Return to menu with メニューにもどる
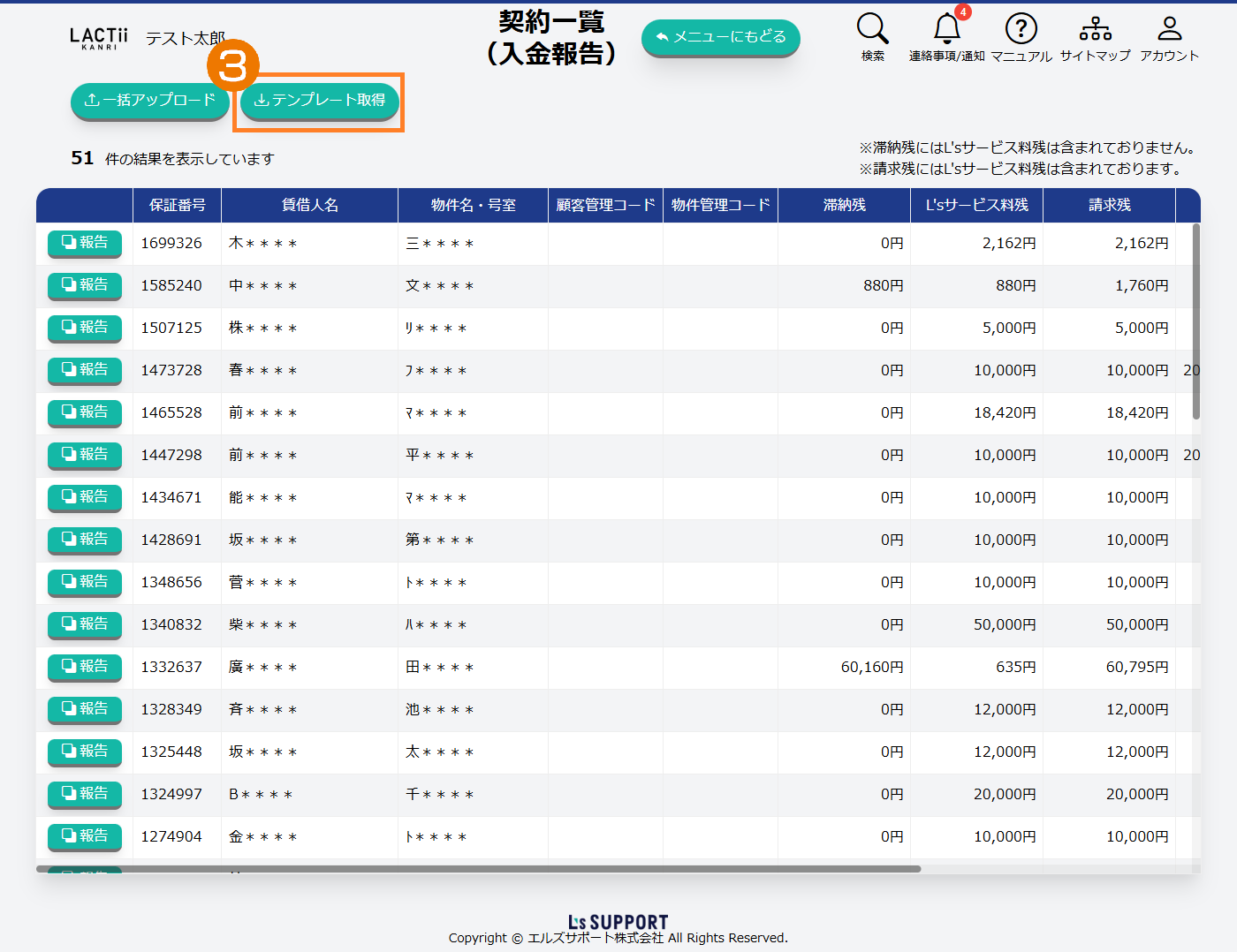 [x=720, y=37]
